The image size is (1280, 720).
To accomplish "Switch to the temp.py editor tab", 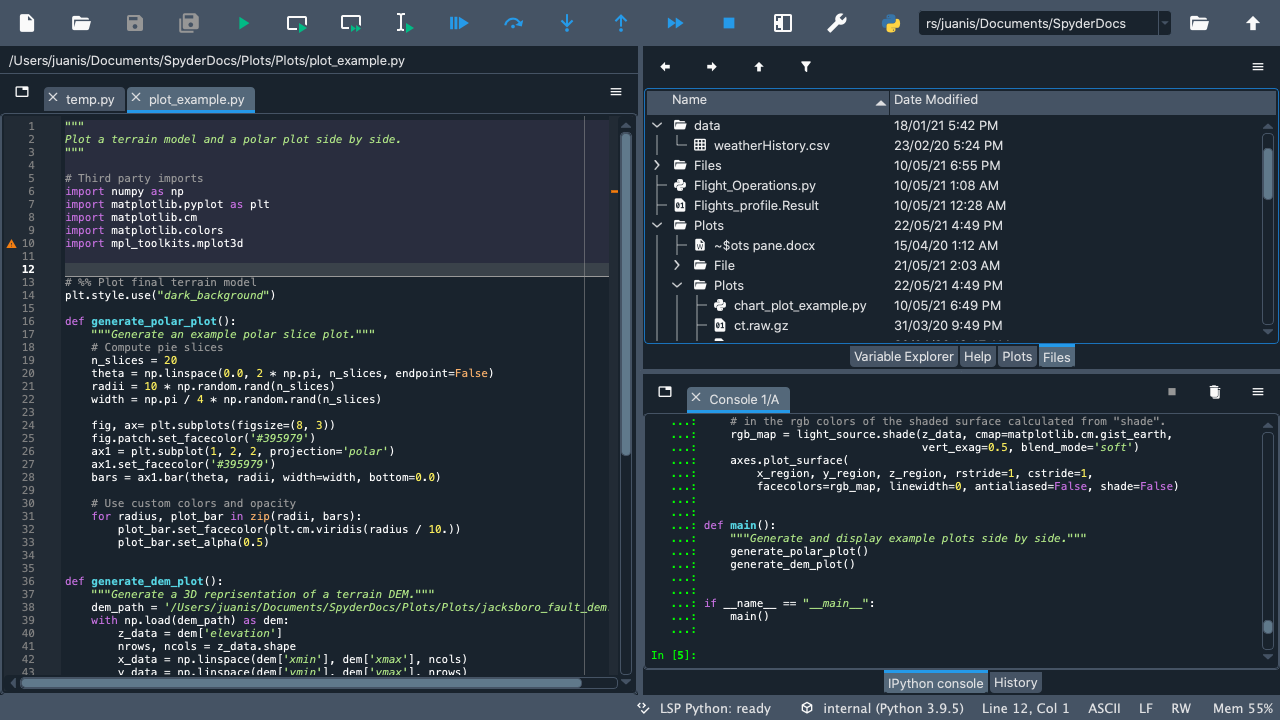I will 90,99.
